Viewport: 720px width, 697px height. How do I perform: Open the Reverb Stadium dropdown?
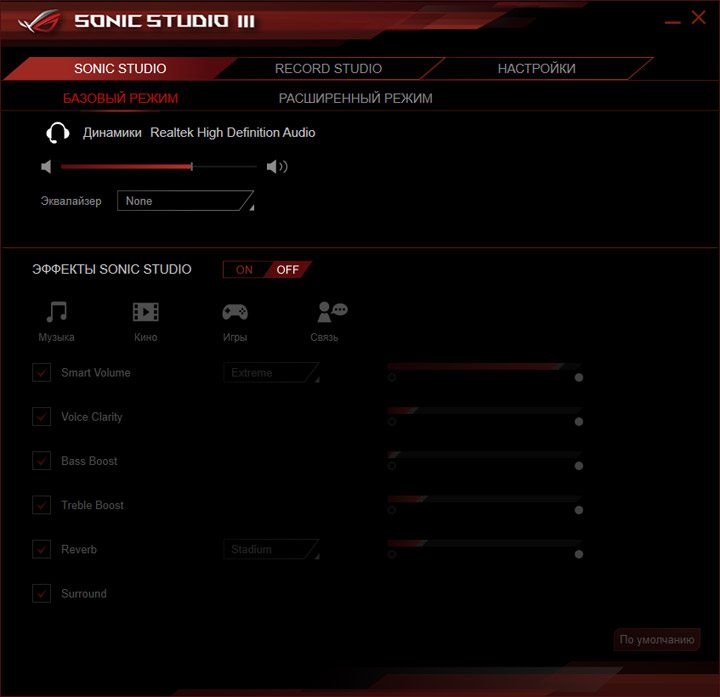tap(271, 549)
